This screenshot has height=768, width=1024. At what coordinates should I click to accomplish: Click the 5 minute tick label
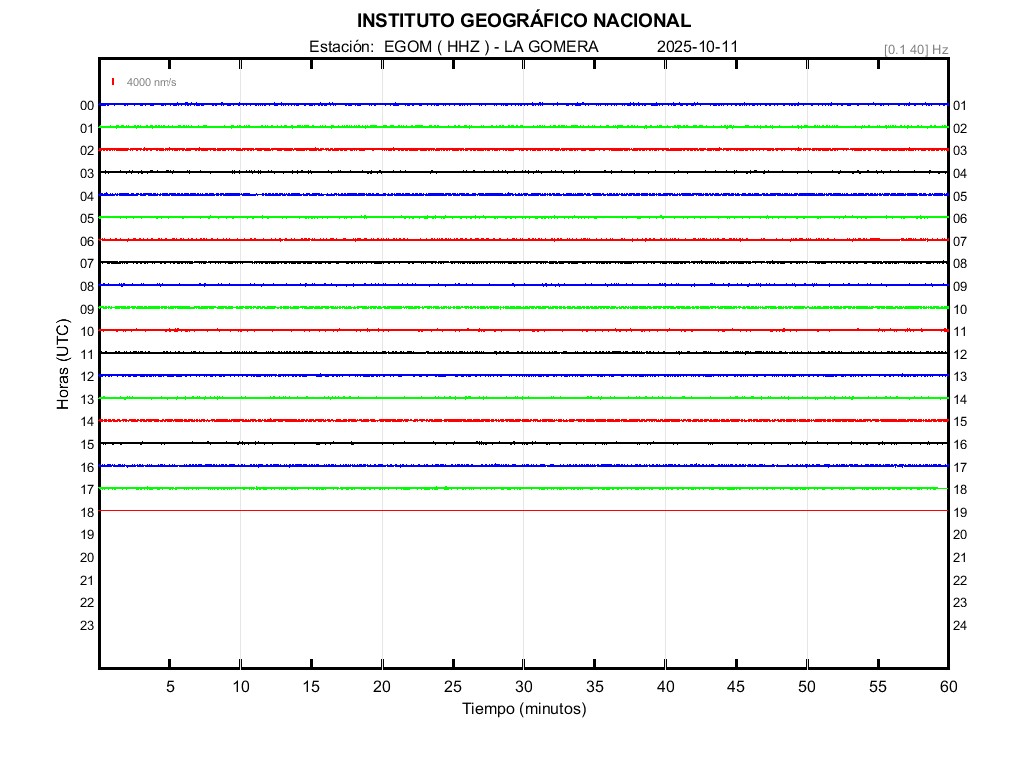[x=170, y=687]
